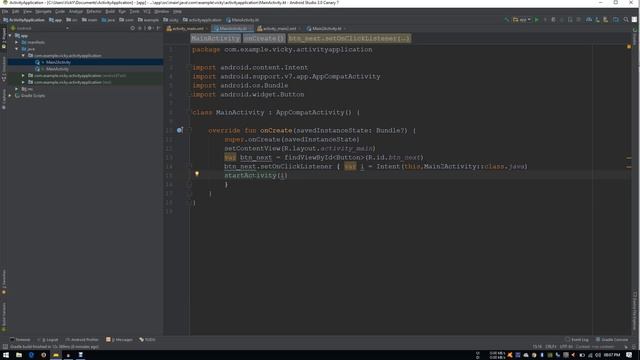The height and width of the screenshot is (360, 640).
Task: Click the AVD Manager toolbar icon
Action: tap(597, 20)
